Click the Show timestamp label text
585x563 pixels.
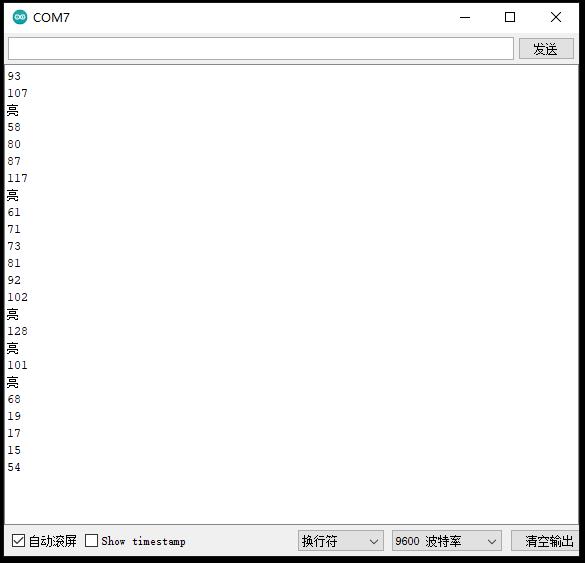pyautogui.click(x=143, y=541)
